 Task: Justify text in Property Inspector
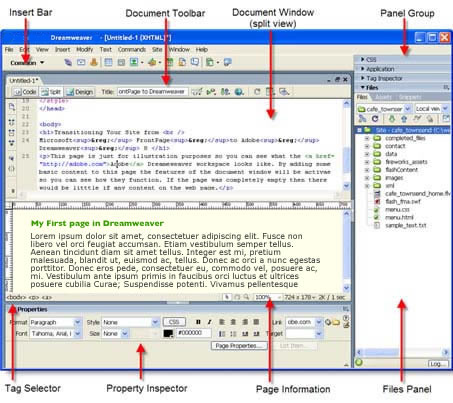pos(256,322)
